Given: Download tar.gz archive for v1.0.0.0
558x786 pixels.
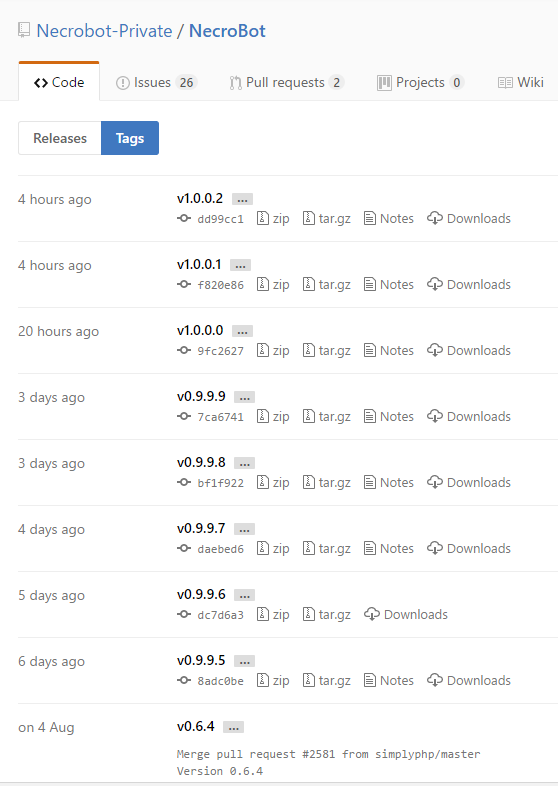Looking at the screenshot, I should (x=326, y=350).
